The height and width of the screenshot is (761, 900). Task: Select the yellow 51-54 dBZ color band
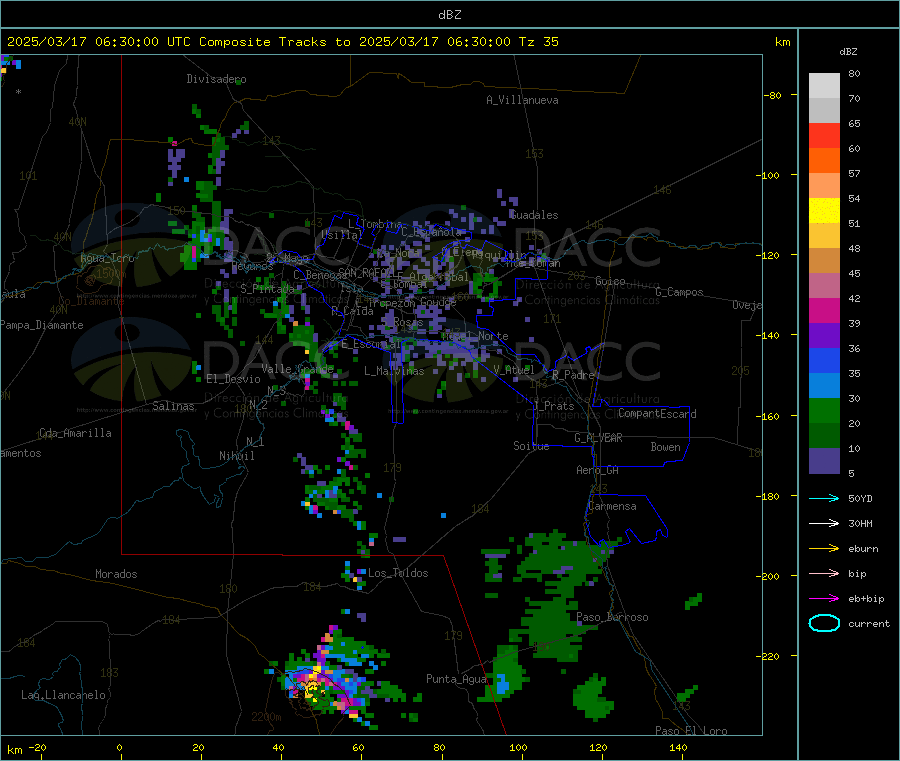[x=824, y=211]
